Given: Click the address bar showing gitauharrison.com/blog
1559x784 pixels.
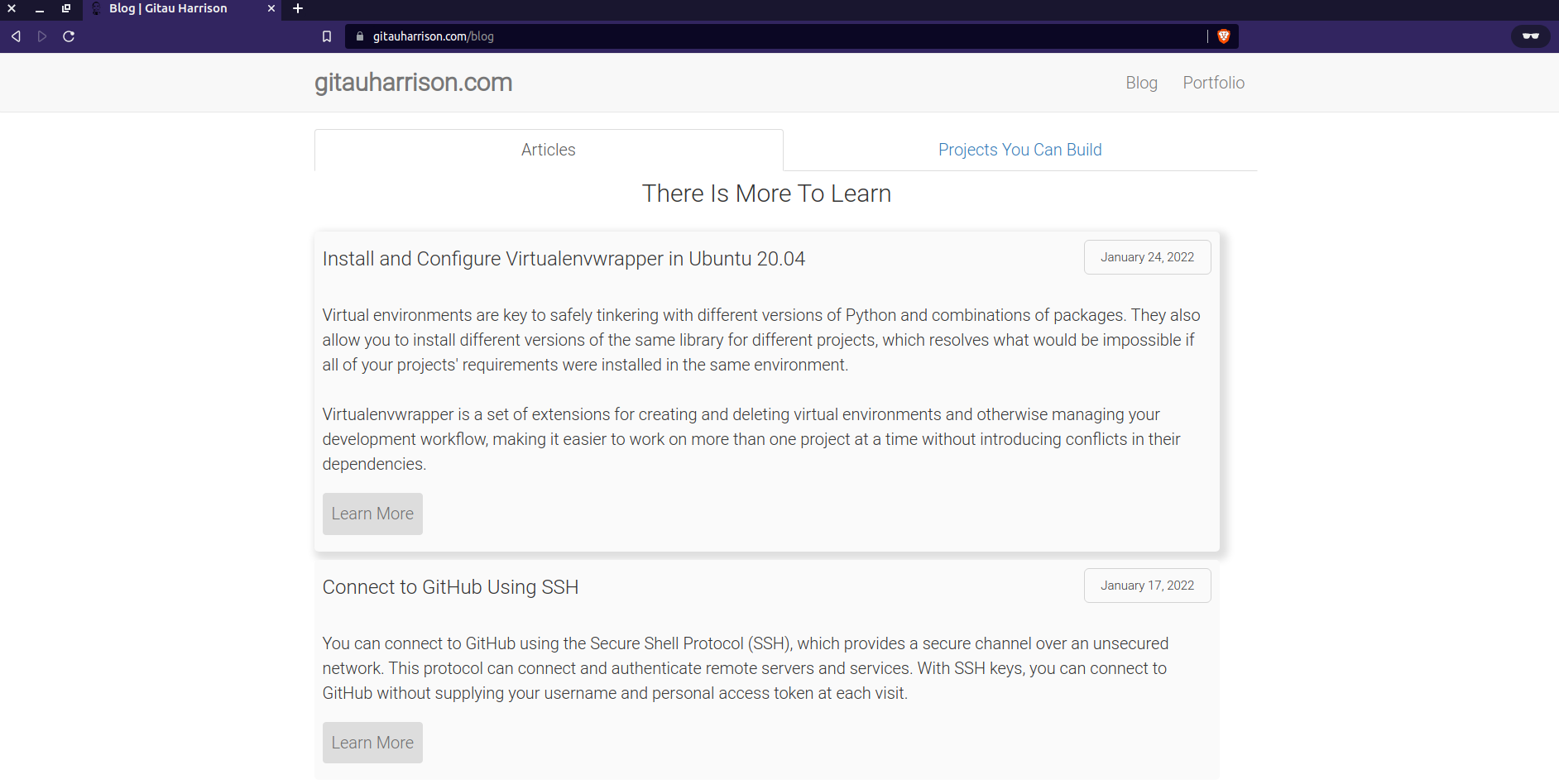Looking at the screenshot, I should 778,36.
